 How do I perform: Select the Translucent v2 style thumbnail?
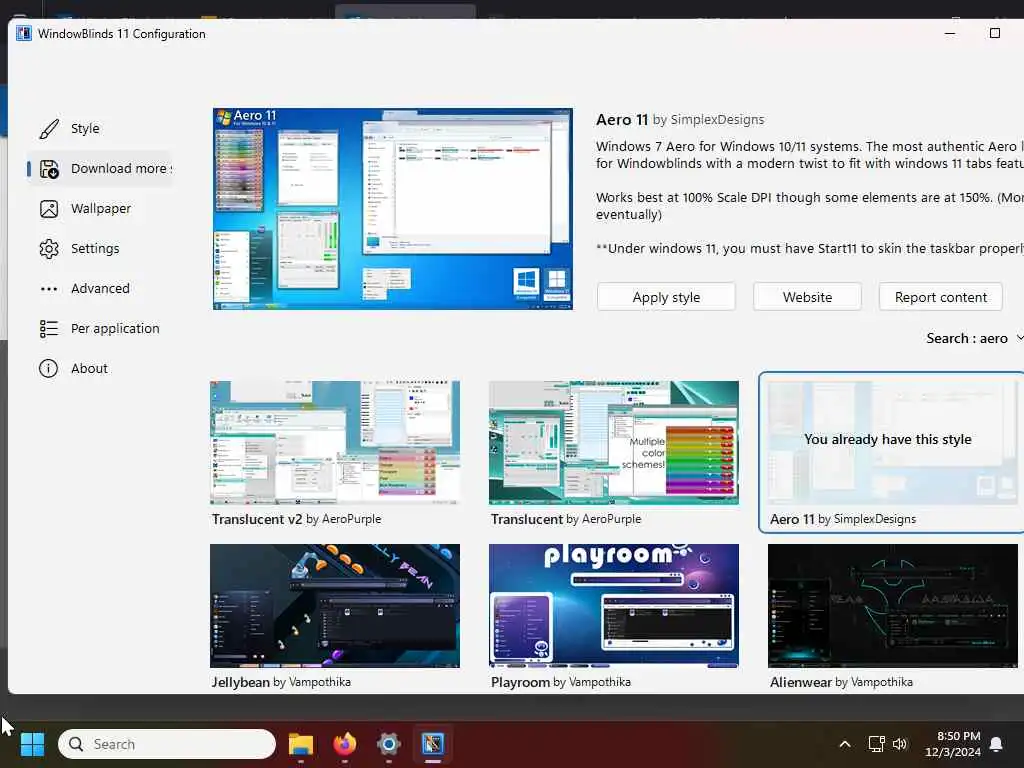coord(335,443)
